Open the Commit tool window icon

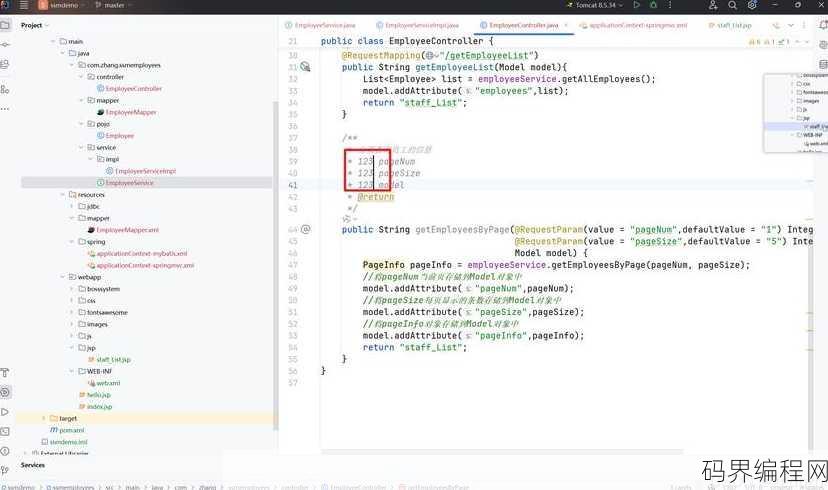coord(5,45)
